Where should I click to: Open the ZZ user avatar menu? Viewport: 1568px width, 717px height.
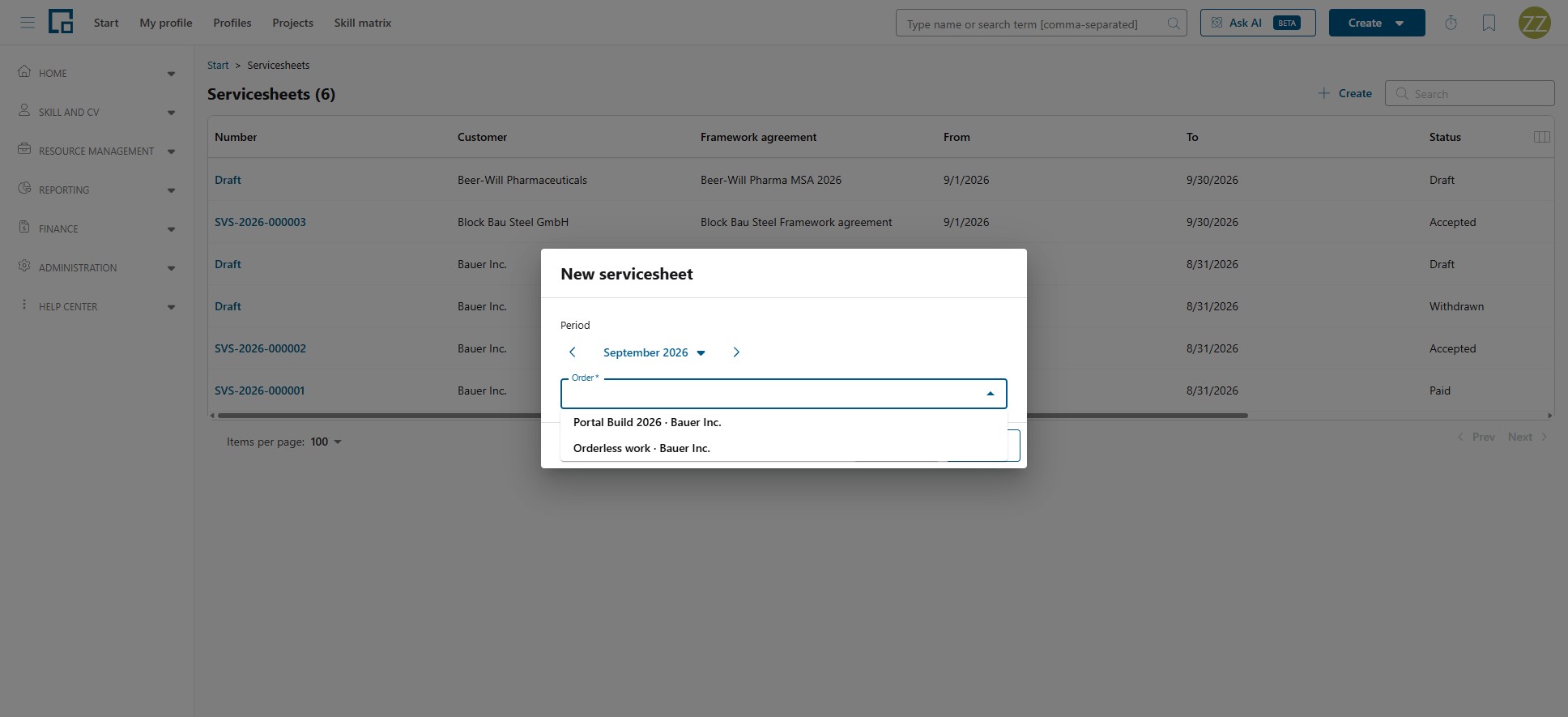1534,23
